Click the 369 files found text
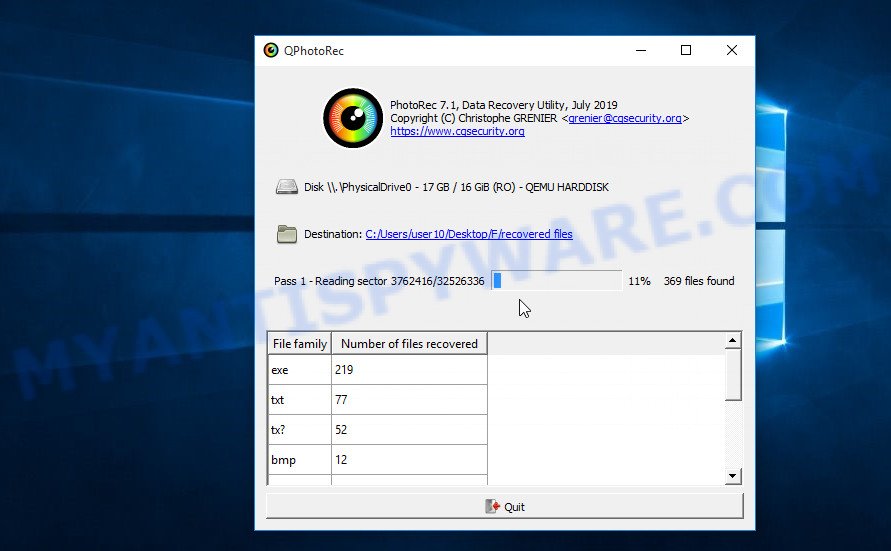This screenshot has width=891, height=551. click(x=699, y=281)
